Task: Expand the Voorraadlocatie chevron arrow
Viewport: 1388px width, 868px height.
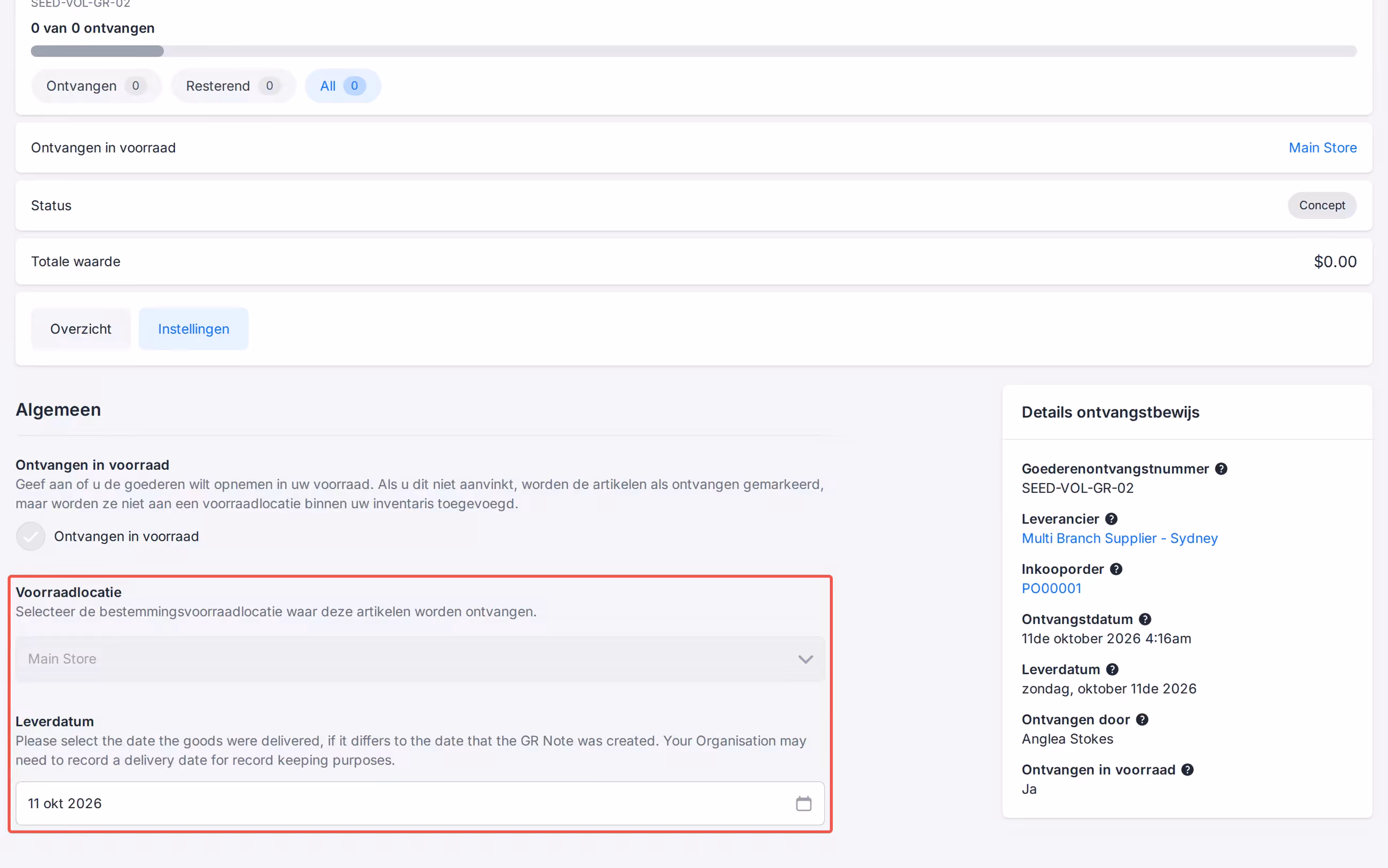Action: 806,659
